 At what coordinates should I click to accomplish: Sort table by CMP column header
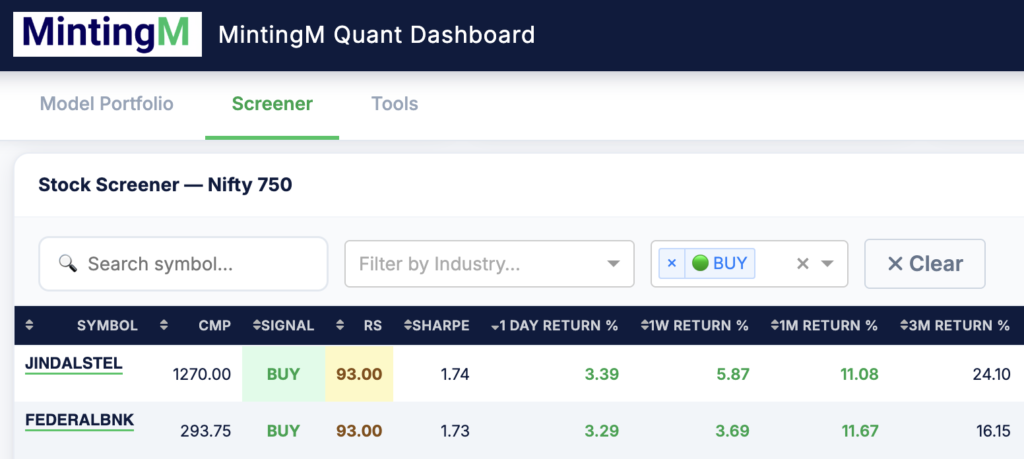212,325
